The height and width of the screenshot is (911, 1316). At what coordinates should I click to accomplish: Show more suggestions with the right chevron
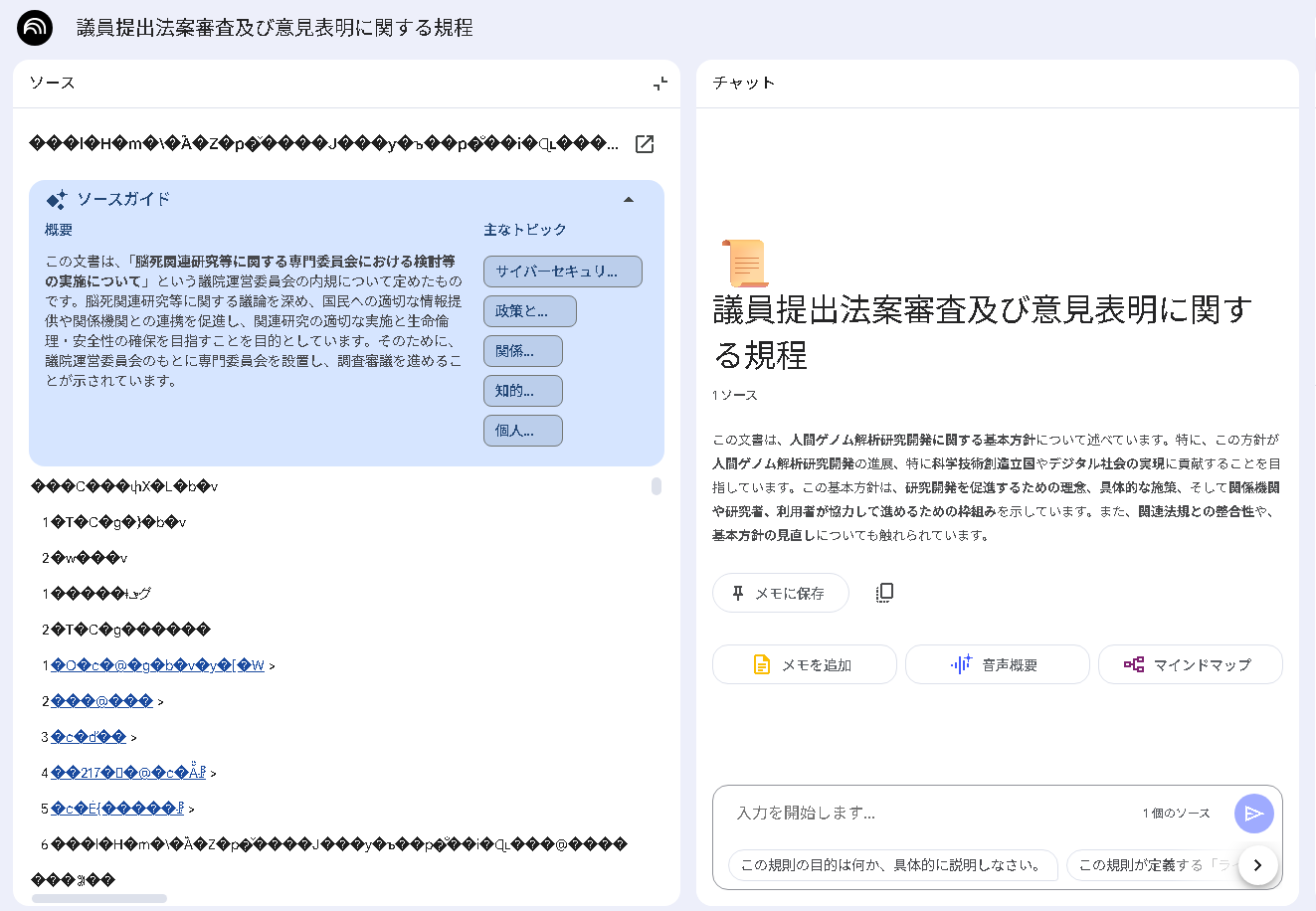[x=1257, y=865]
